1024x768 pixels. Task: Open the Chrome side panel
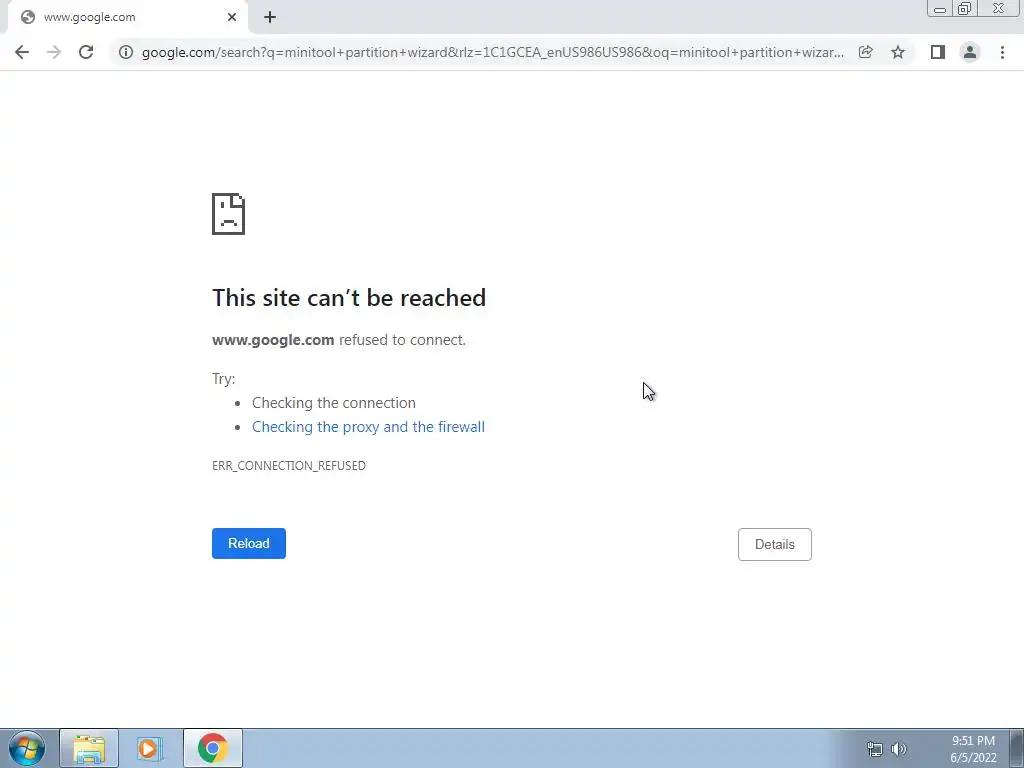point(937,52)
